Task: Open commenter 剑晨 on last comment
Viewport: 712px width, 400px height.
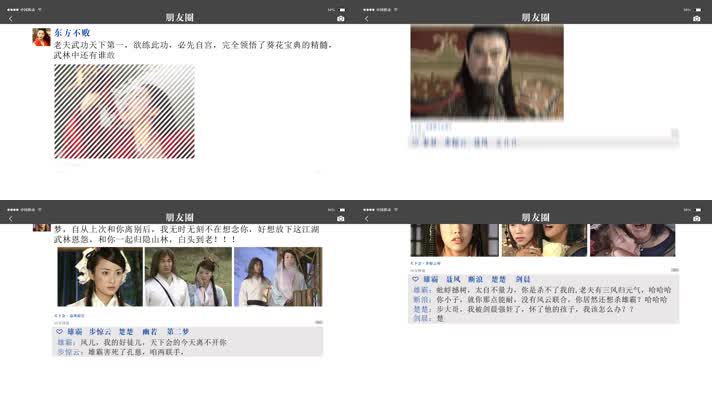Action: click(422, 319)
